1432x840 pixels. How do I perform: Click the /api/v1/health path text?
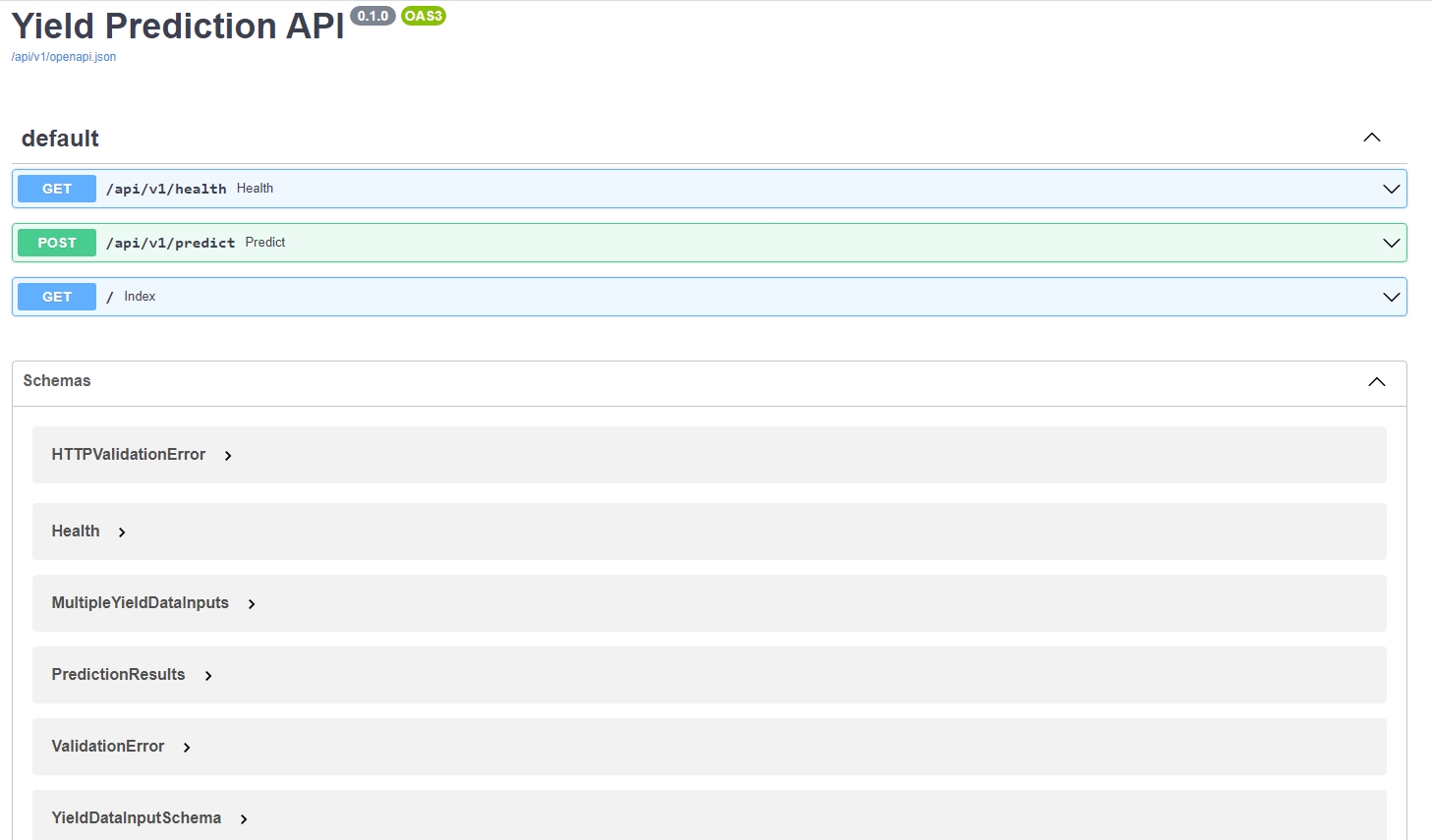(166, 189)
